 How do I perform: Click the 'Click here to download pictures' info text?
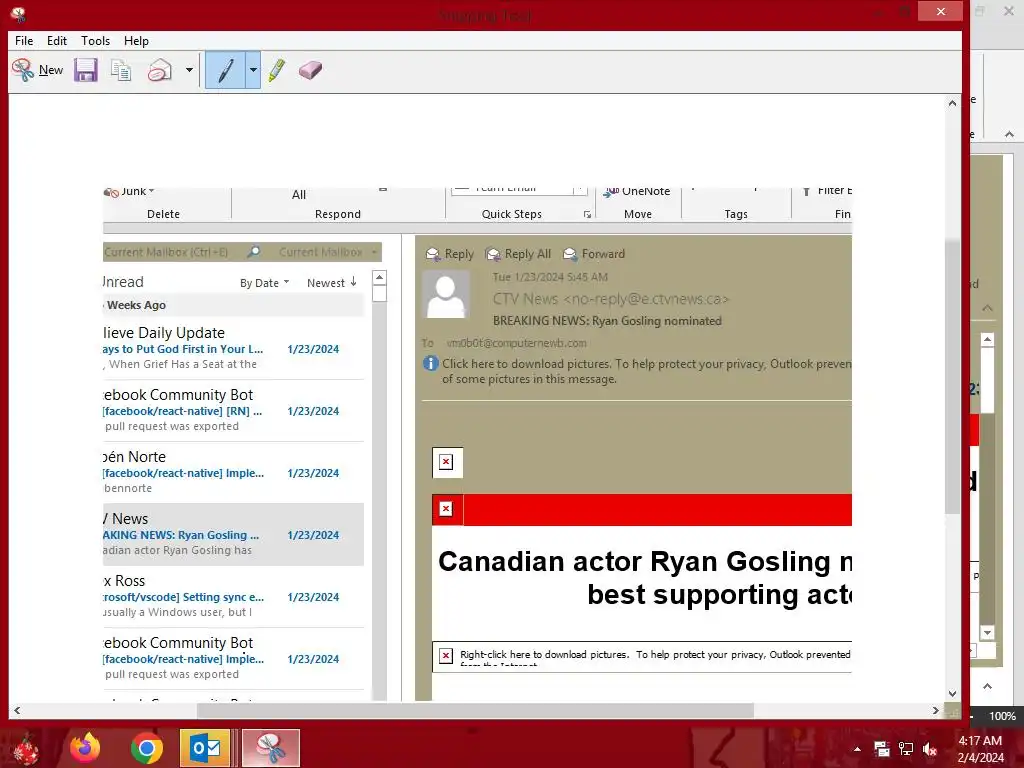647,371
